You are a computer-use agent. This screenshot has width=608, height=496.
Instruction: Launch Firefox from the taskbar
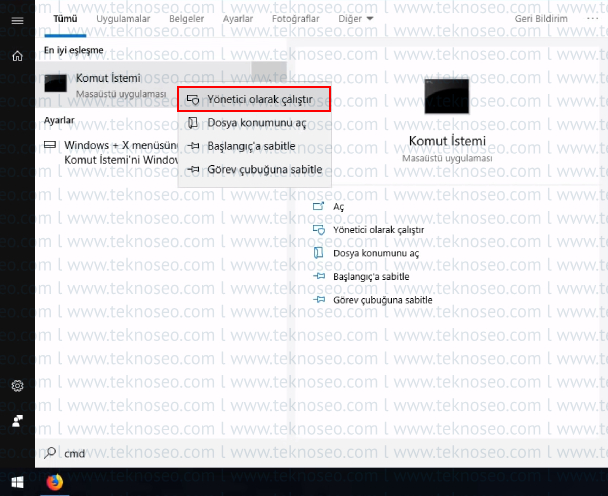[55, 482]
